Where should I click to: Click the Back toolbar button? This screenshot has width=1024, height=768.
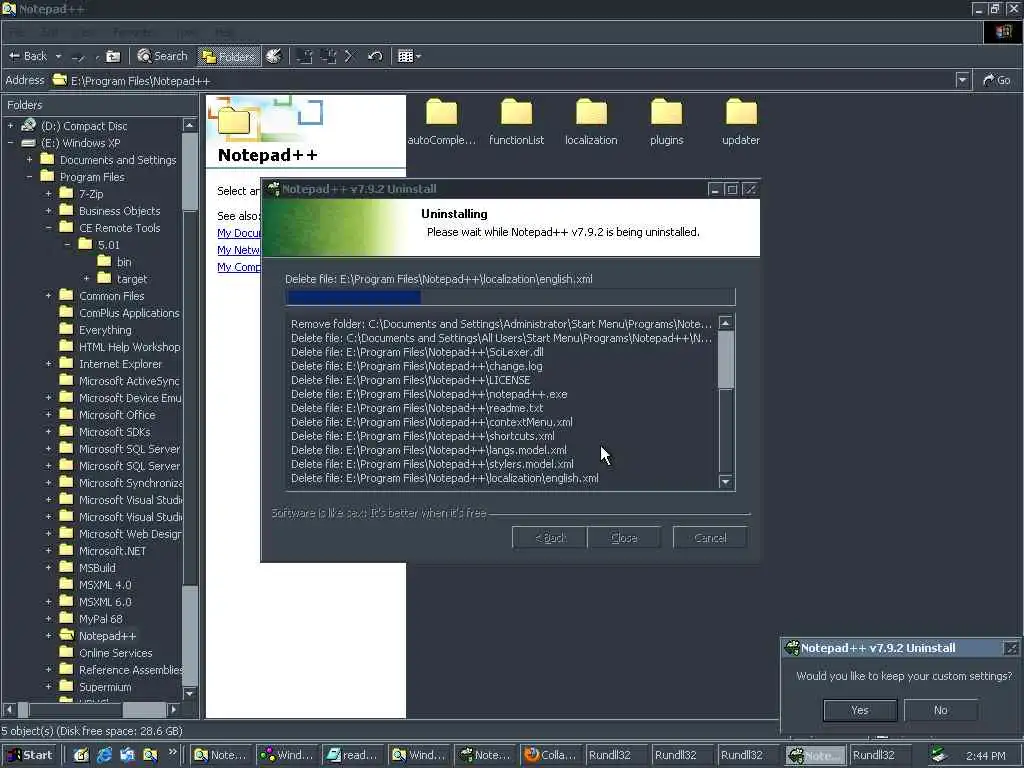click(x=27, y=57)
